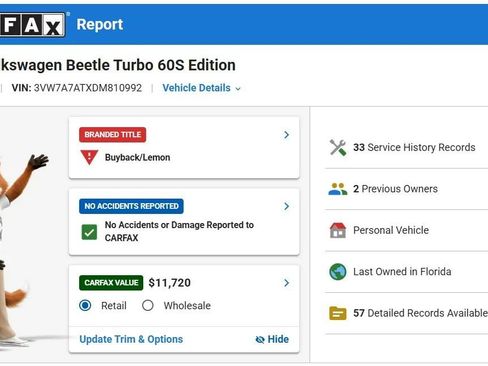The height and width of the screenshot is (366, 488).
Task: Click the VIN number 3VW7A7ATXDM810992
Action: coord(88,88)
